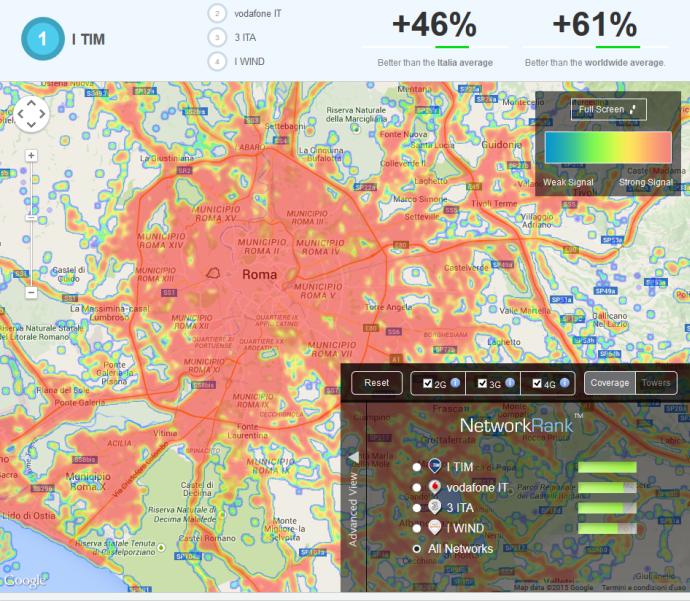
Task: Open the 2G info icon
Action: [455, 382]
